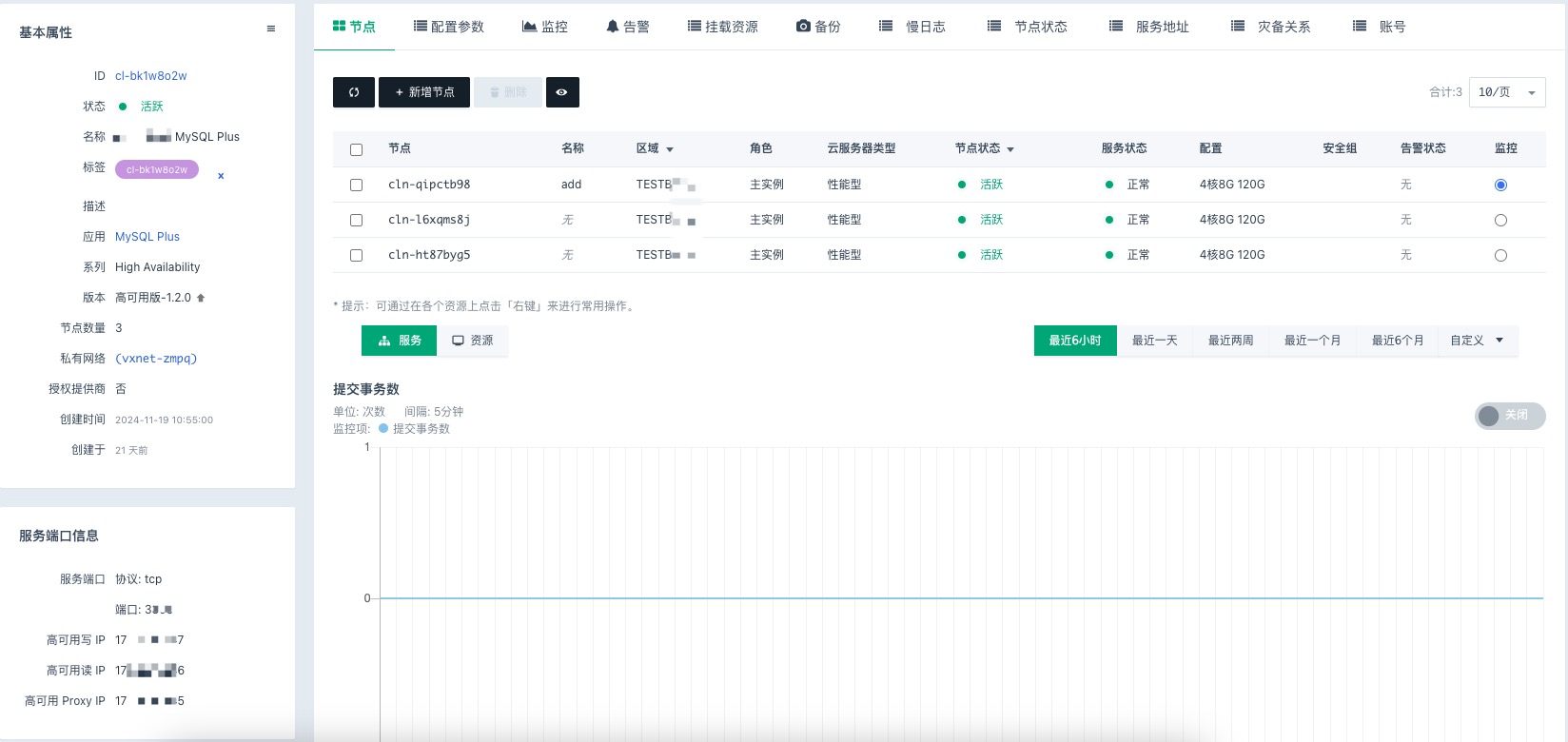Open the vxnet-zmpq private network link

(156, 359)
